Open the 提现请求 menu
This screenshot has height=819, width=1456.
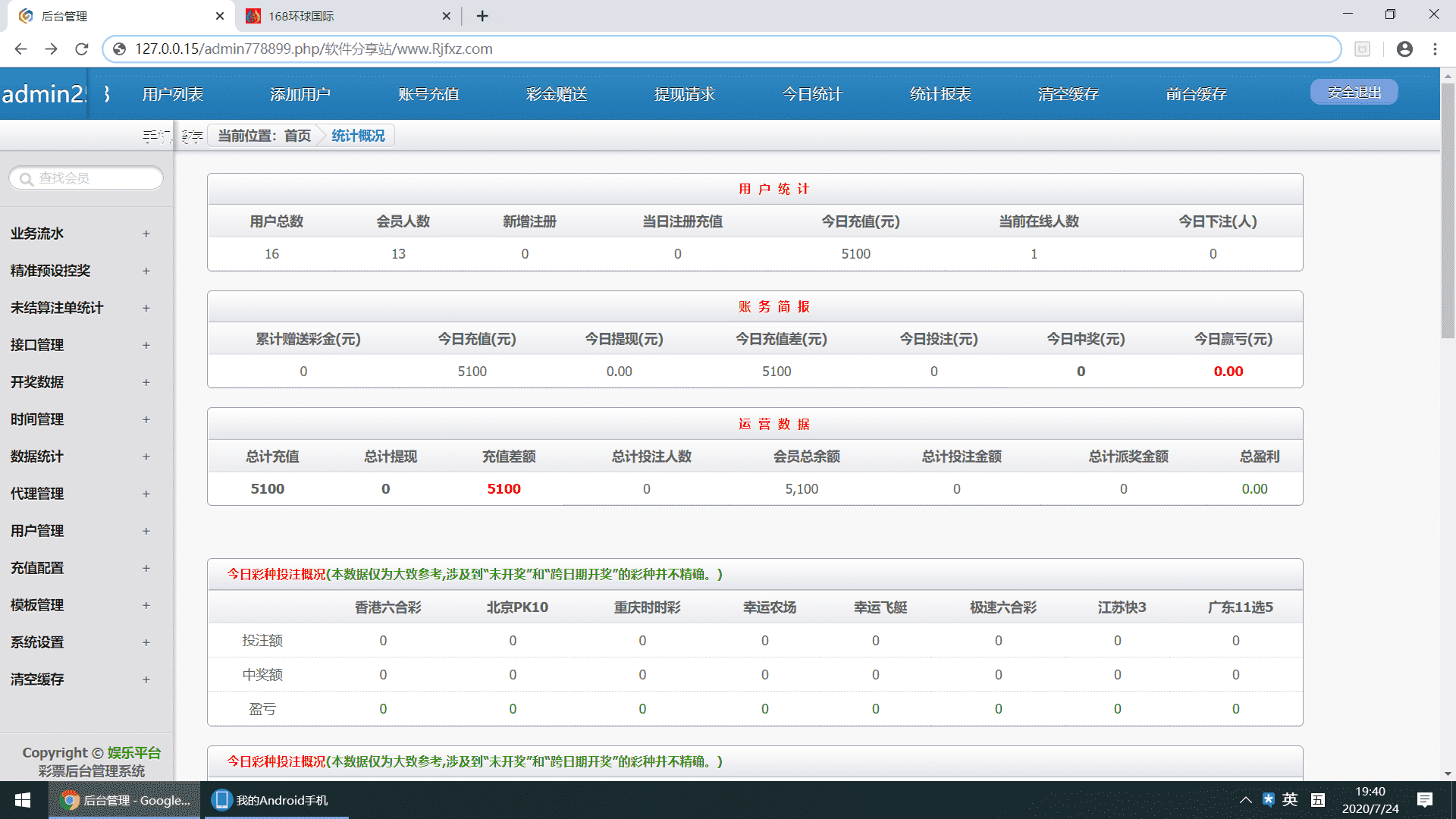pyautogui.click(x=685, y=94)
